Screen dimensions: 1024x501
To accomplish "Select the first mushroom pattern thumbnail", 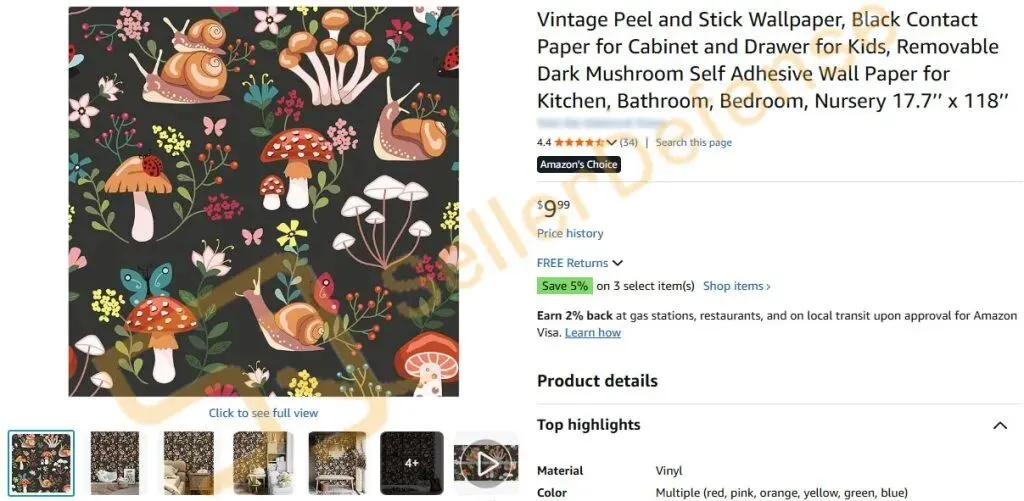I will pos(41,463).
